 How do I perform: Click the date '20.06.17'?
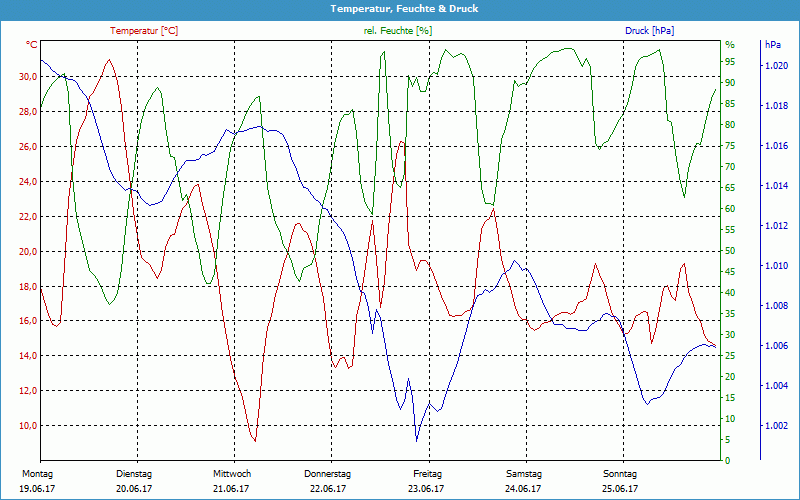(x=134, y=489)
